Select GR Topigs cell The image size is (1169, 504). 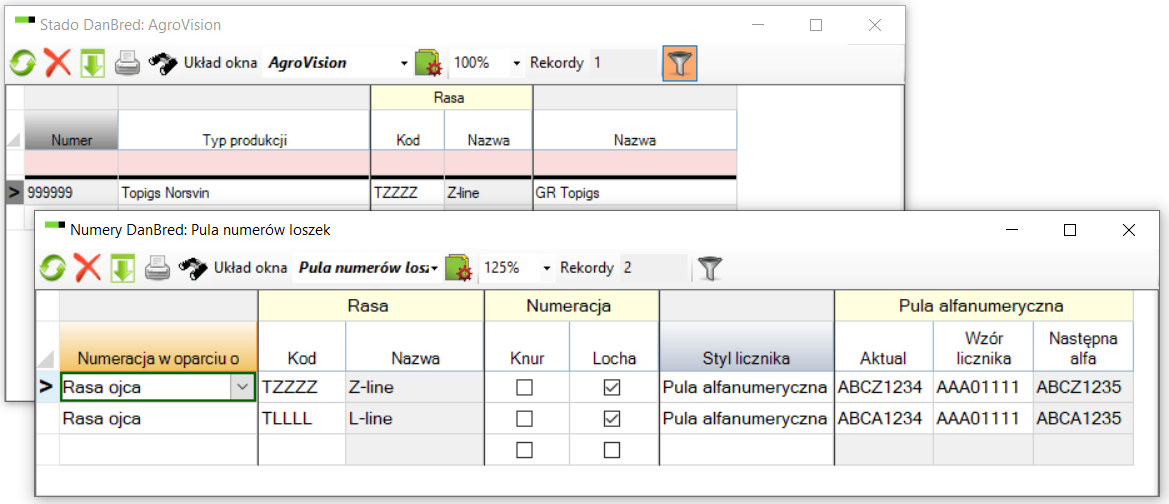[x=634, y=192]
